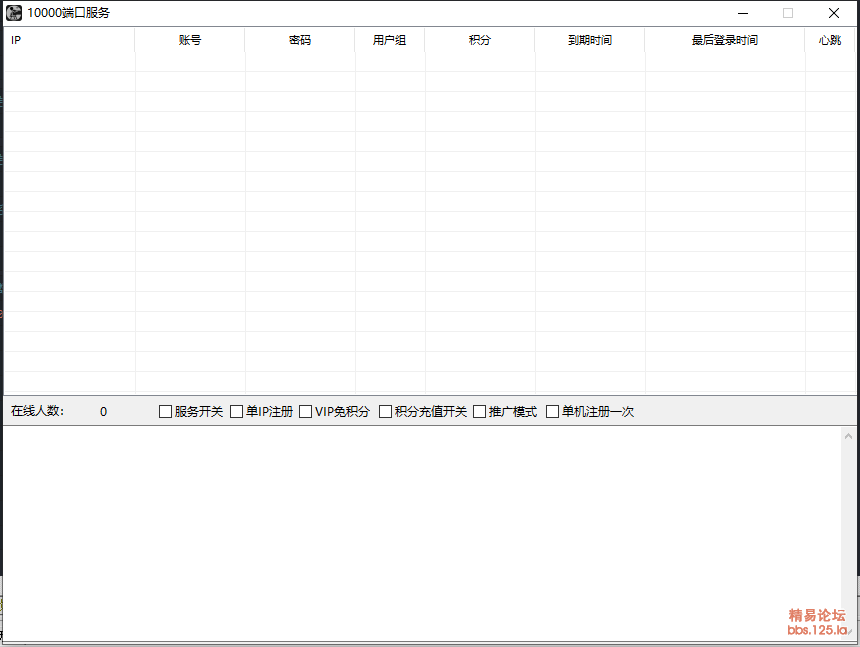
Task: Toggle the 单IP注册 checkbox
Action: coord(237,412)
